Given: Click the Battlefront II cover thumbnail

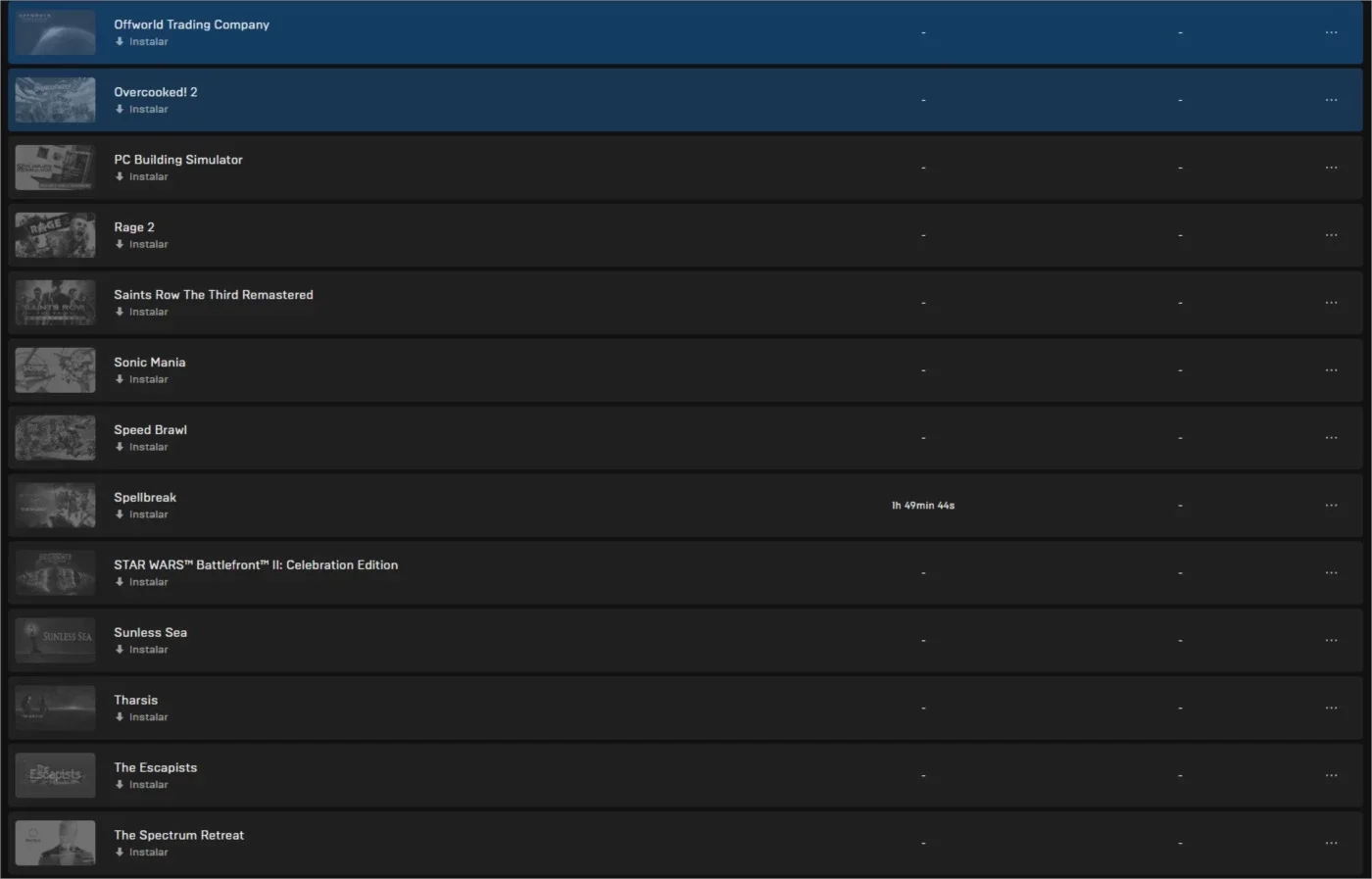Looking at the screenshot, I should click(x=56, y=573).
